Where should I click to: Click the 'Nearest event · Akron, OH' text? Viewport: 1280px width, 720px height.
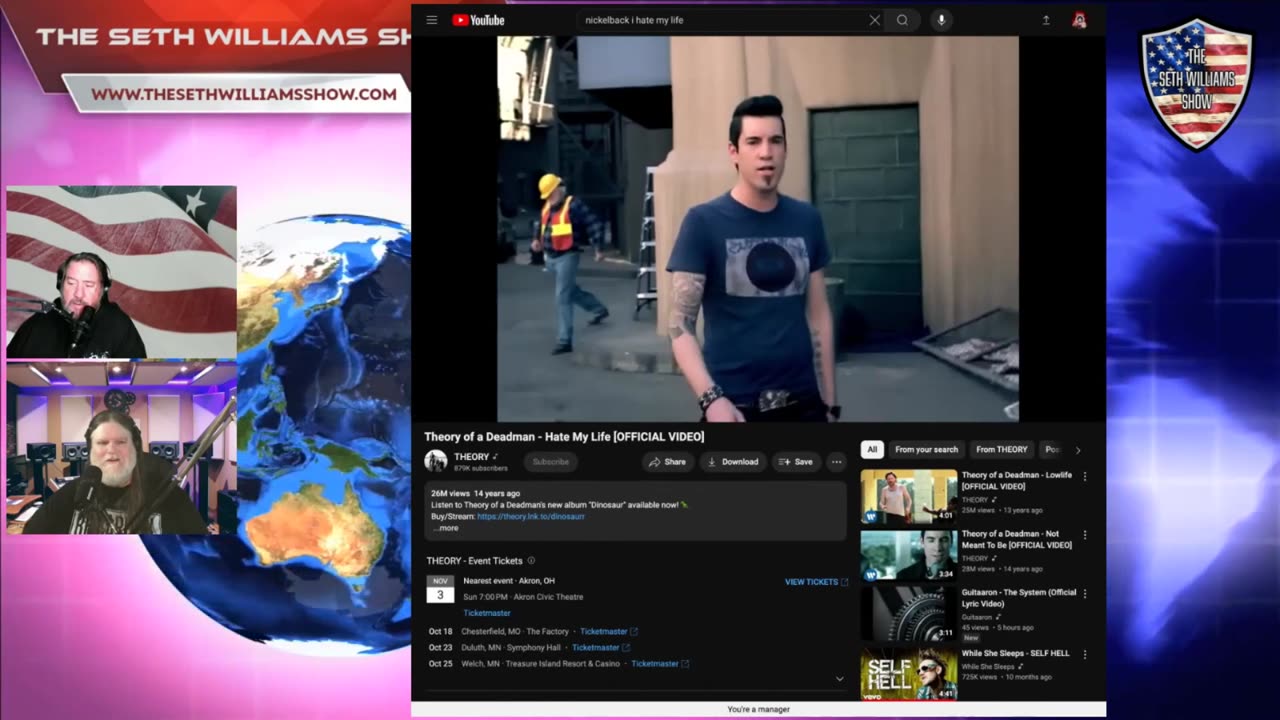pos(509,581)
